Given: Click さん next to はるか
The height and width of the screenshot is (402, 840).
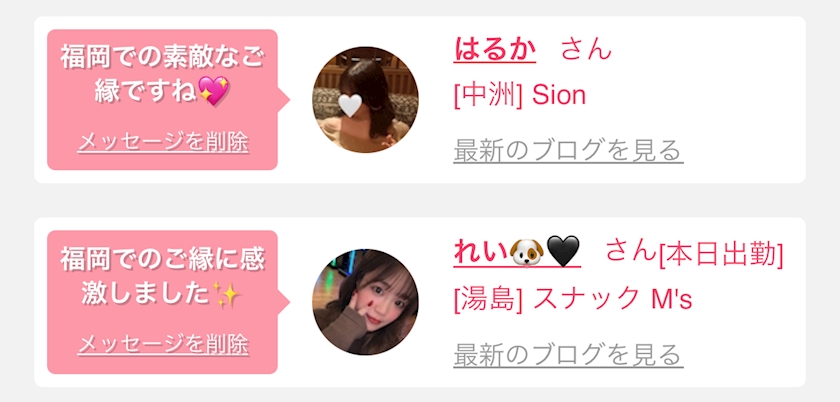Looking at the screenshot, I should 586,49.
